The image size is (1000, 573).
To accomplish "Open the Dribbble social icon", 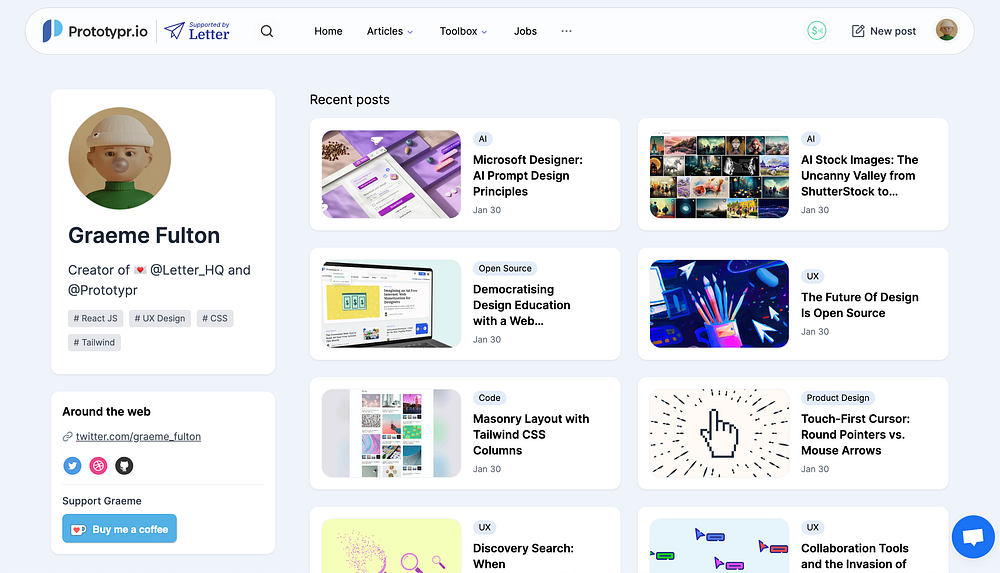I will coord(98,466).
